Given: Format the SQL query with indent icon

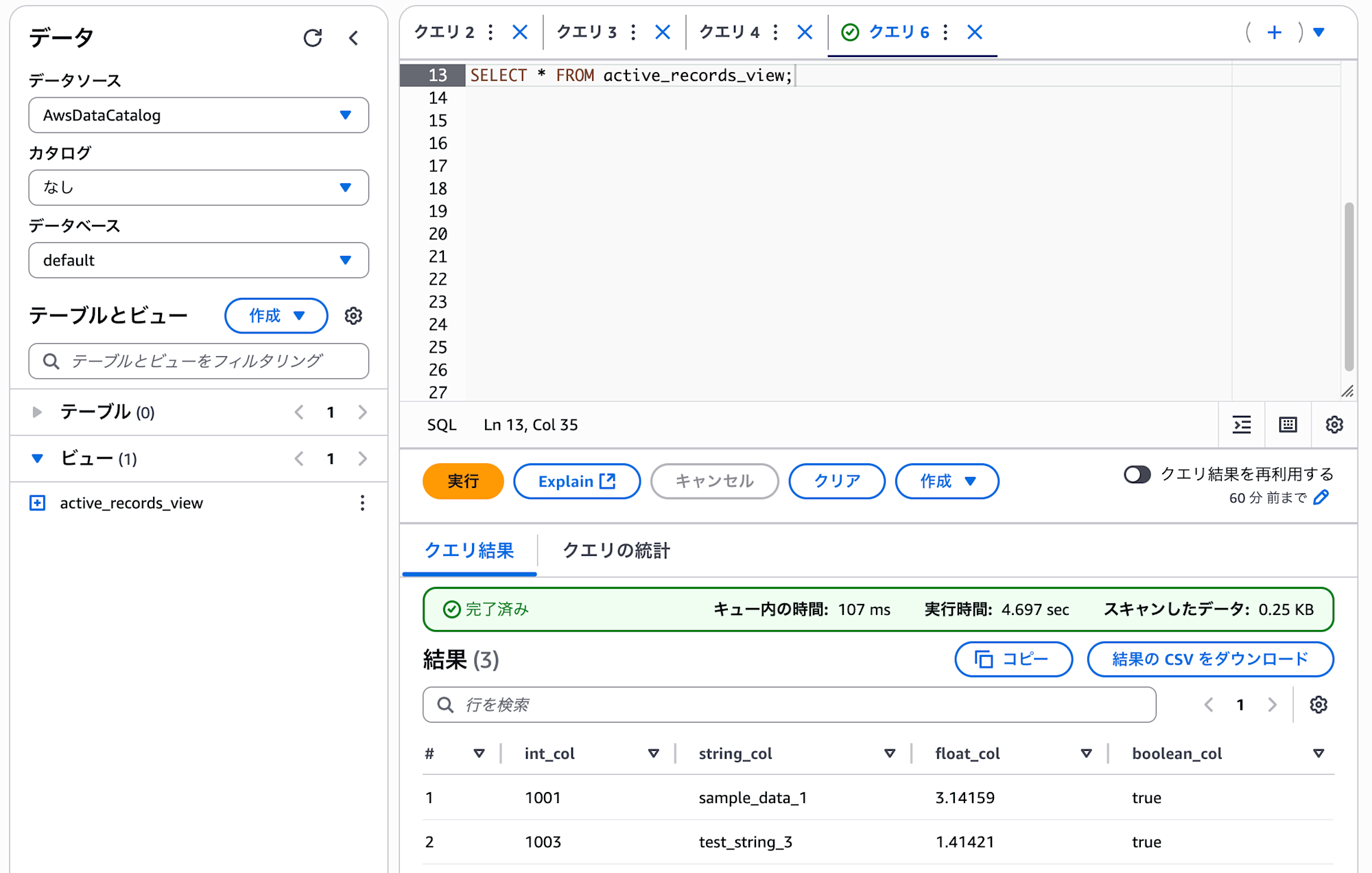Looking at the screenshot, I should [x=1242, y=425].
